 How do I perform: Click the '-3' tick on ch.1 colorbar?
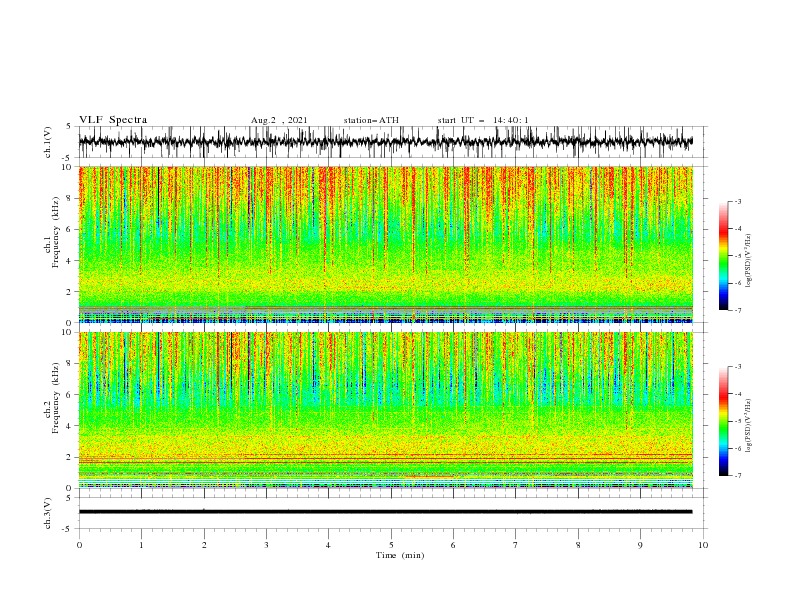(x=737, y=201)
